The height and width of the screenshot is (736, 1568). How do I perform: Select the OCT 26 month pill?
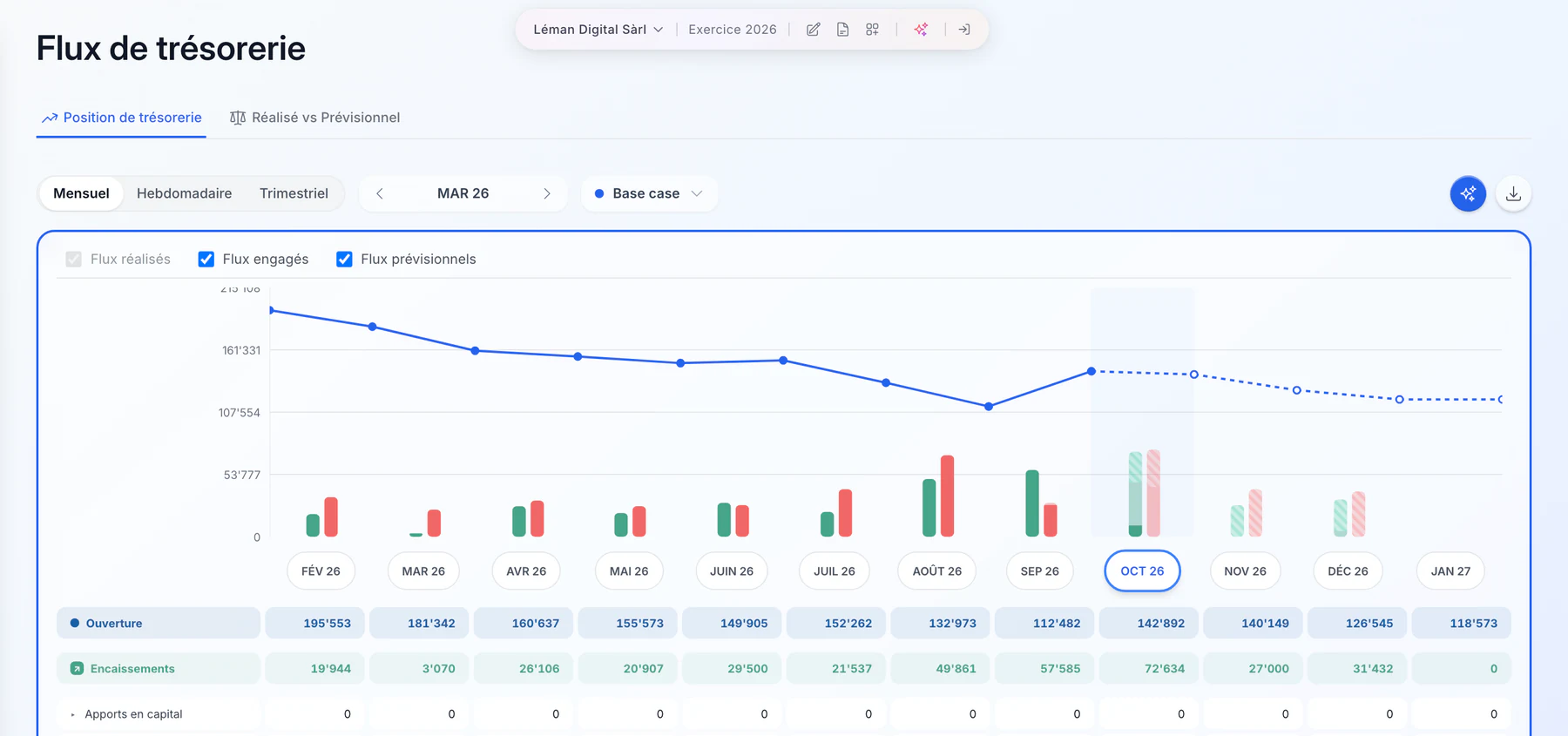click(1142, 571)
